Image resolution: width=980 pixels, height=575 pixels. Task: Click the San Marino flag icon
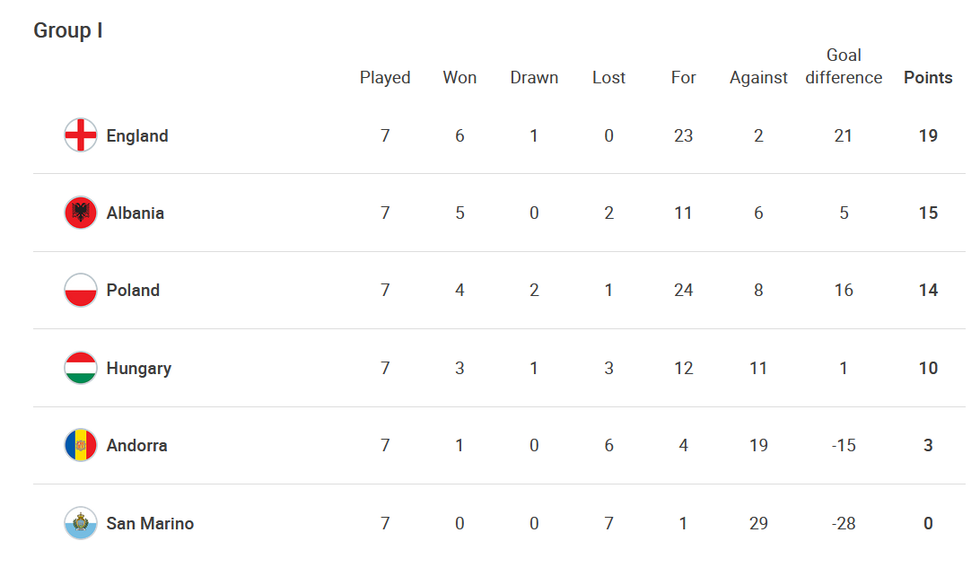[80, 523]
